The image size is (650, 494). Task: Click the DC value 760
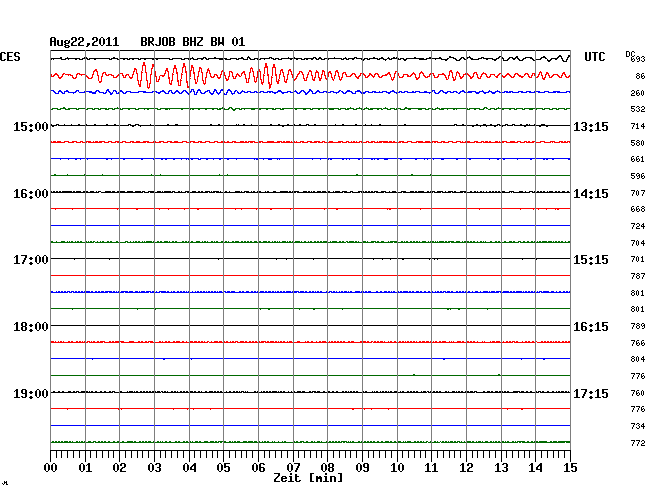click(x=638, y=393)
